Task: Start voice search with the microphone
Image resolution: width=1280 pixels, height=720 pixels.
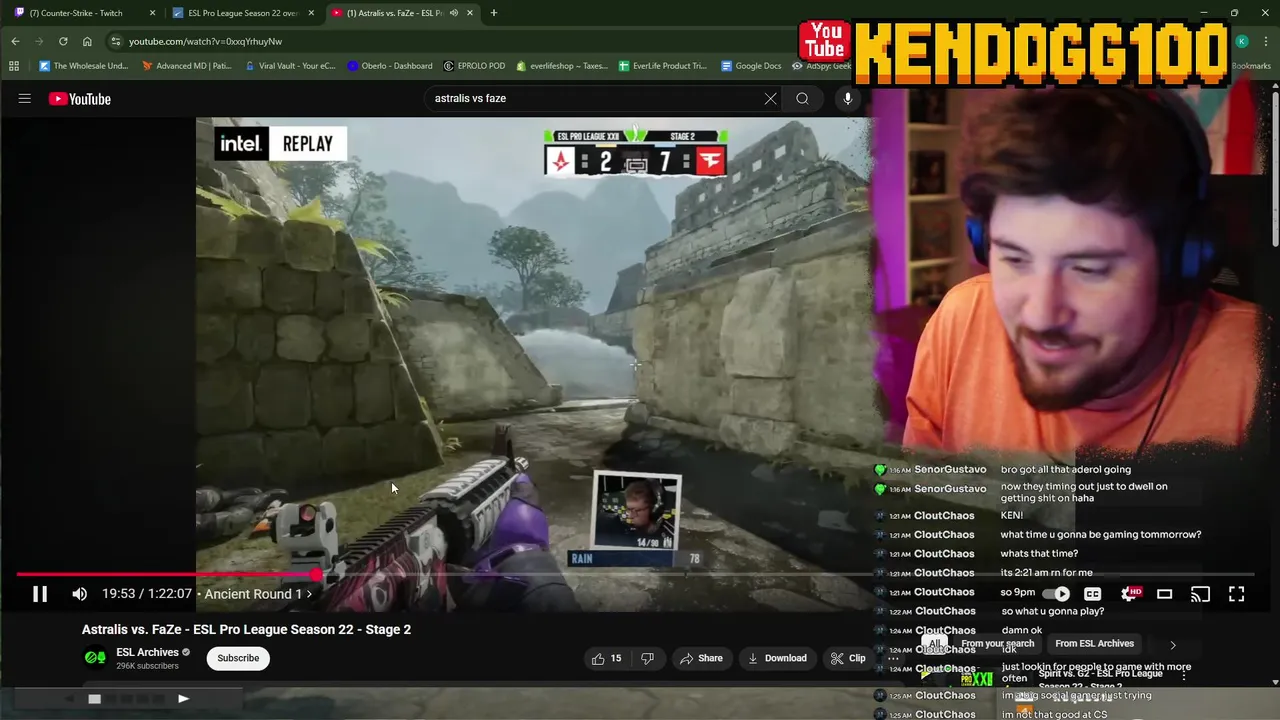Action: [848, 98]
